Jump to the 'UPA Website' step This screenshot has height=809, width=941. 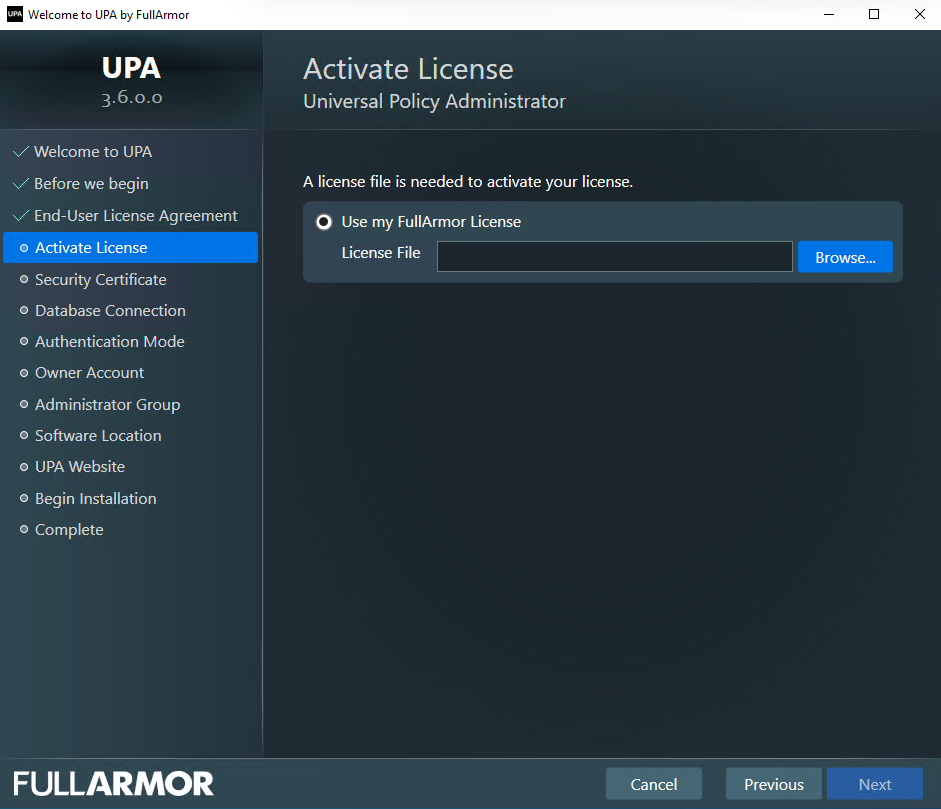(80, 467)
